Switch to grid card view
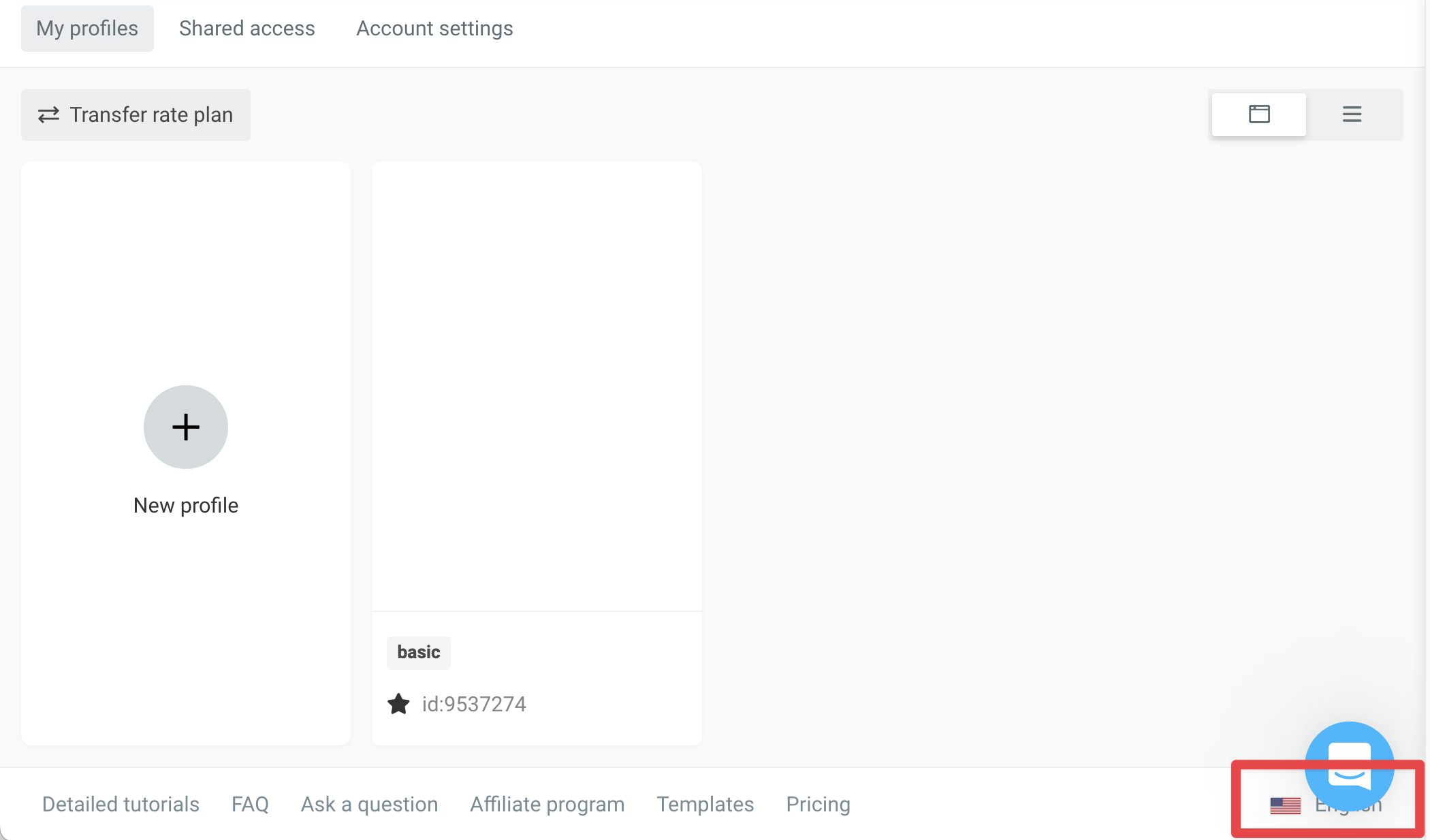This screenshot has width=1430, height=840. click(1258, 114)
